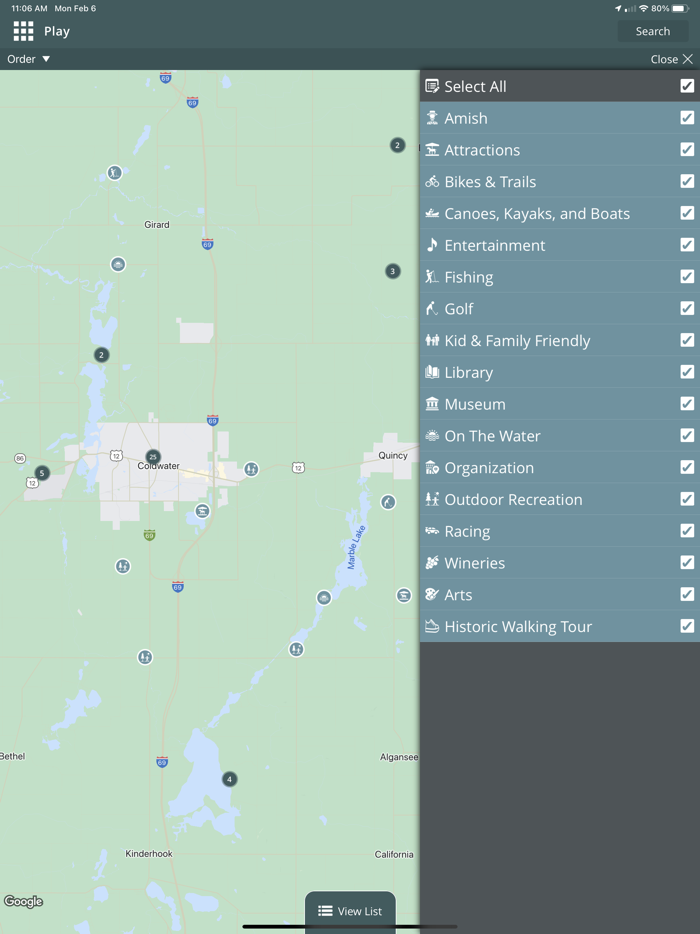
Task: Open the 25-item cluster marker at Coldwater
Action: click(153, 457)
